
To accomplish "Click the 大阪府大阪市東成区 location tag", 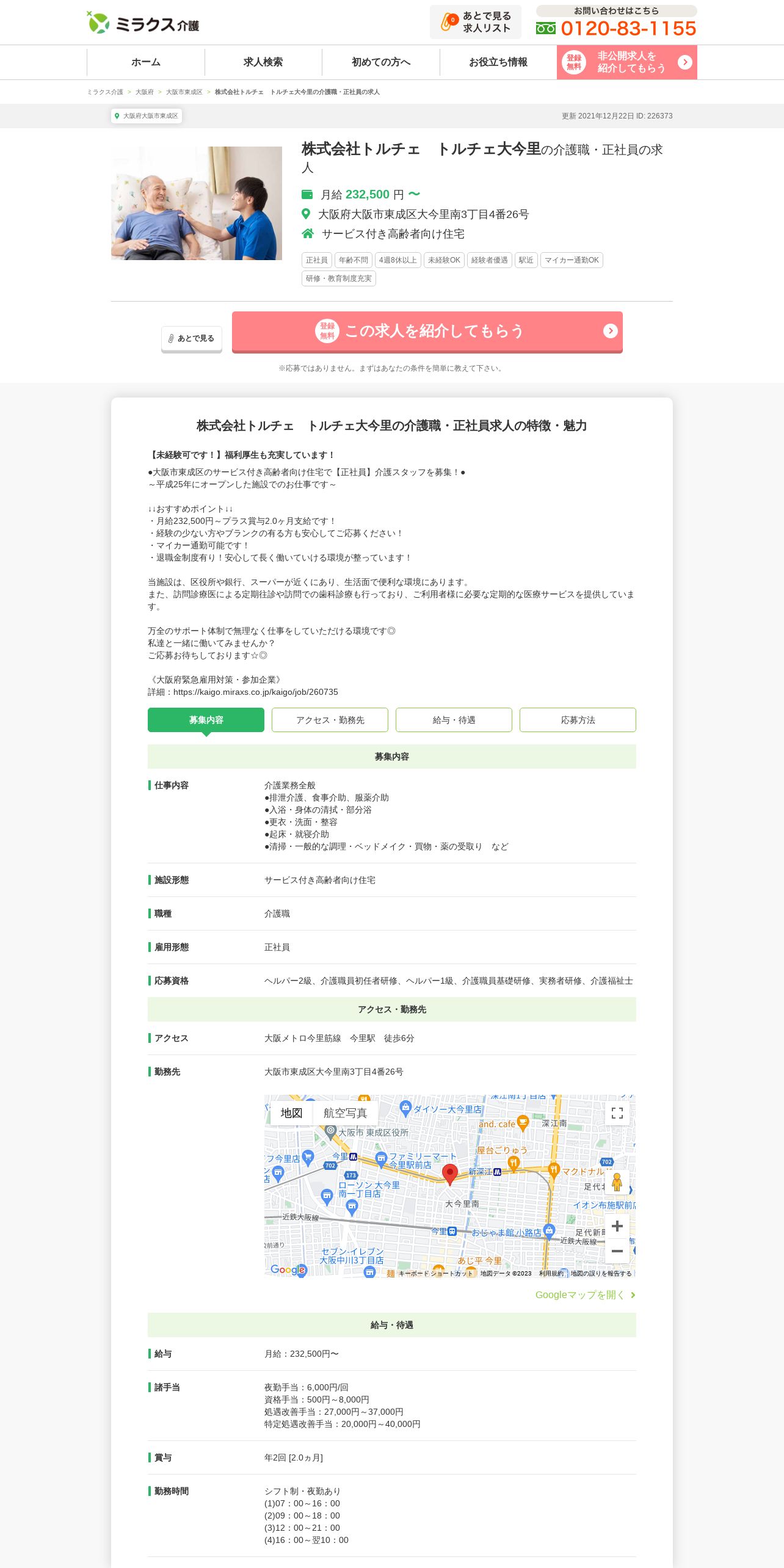I will click(147, 116).
